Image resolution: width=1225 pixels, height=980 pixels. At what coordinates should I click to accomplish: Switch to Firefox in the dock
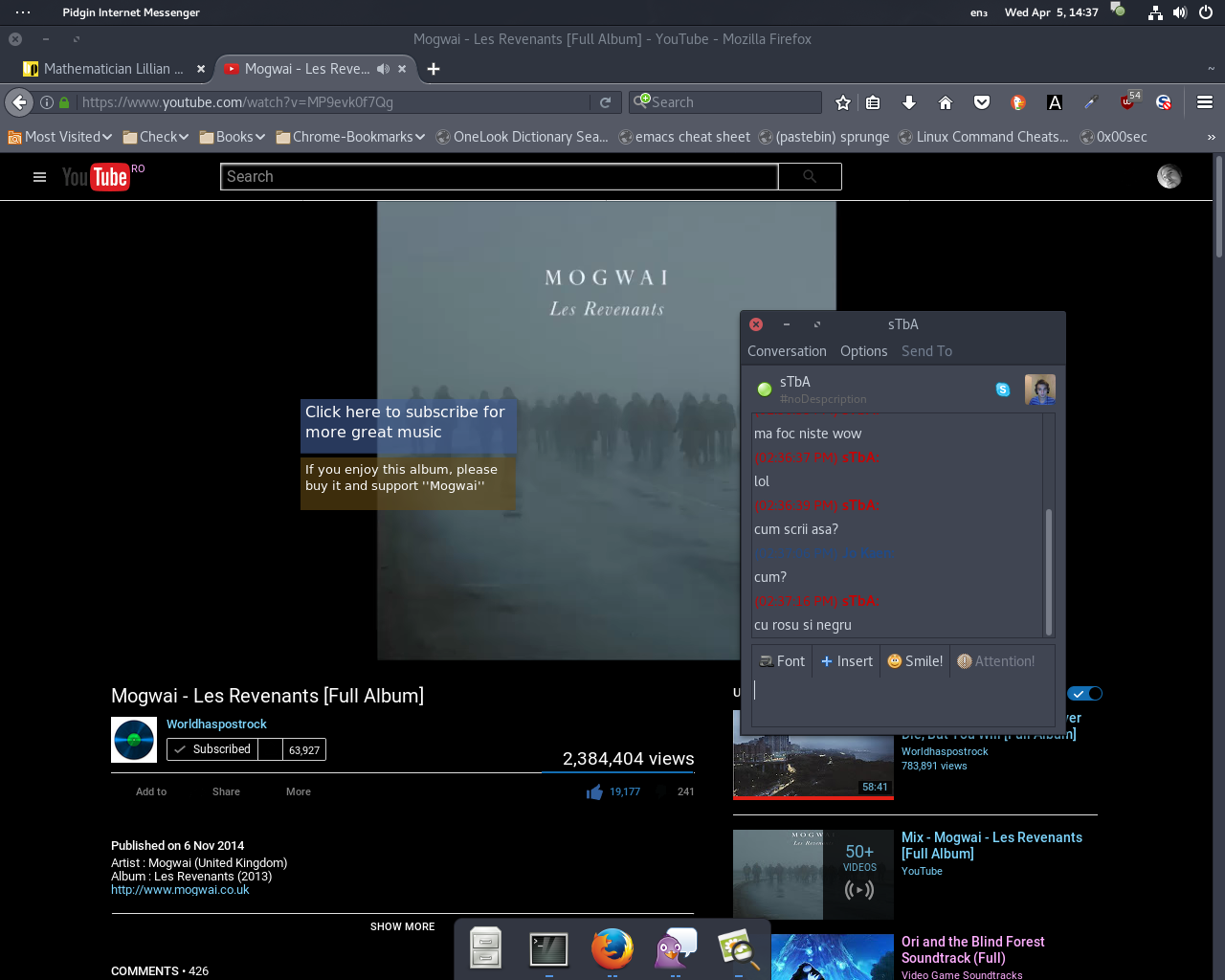tap(612, 949)
